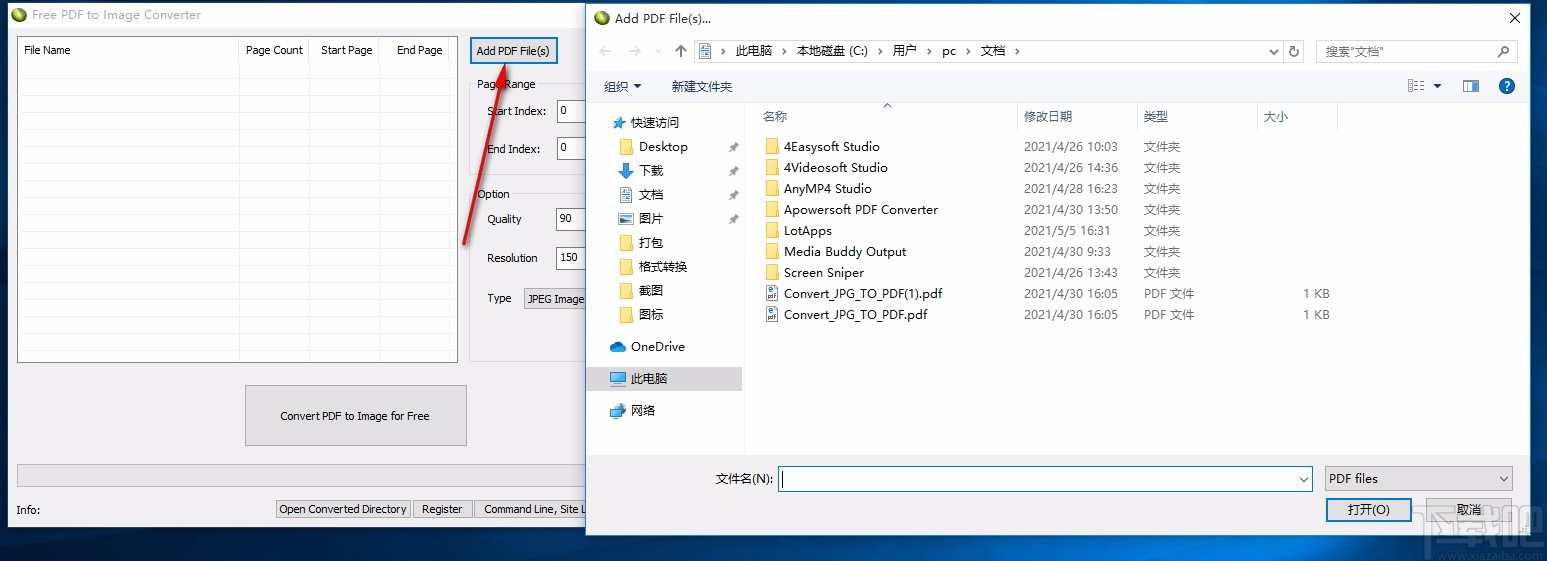The width and height of the screenshot is (1547, 561).
Task: Go back in Add PDF File(s) dialog
Action: click(605, 51)
